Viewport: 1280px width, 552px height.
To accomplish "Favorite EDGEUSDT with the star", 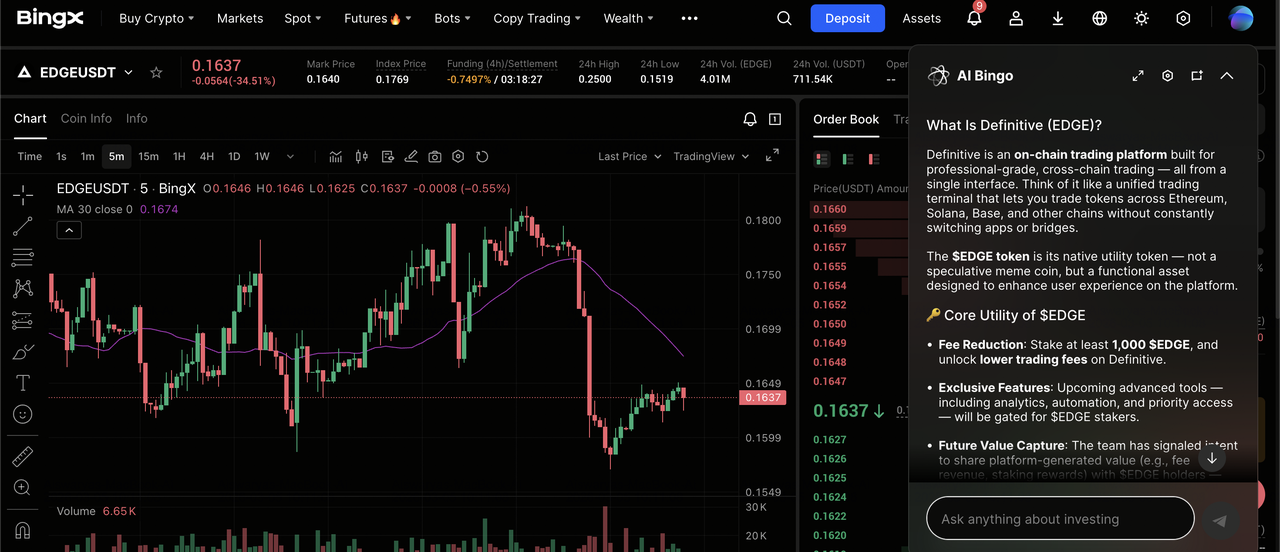I will pyautogui.click(x=156, y=72).
